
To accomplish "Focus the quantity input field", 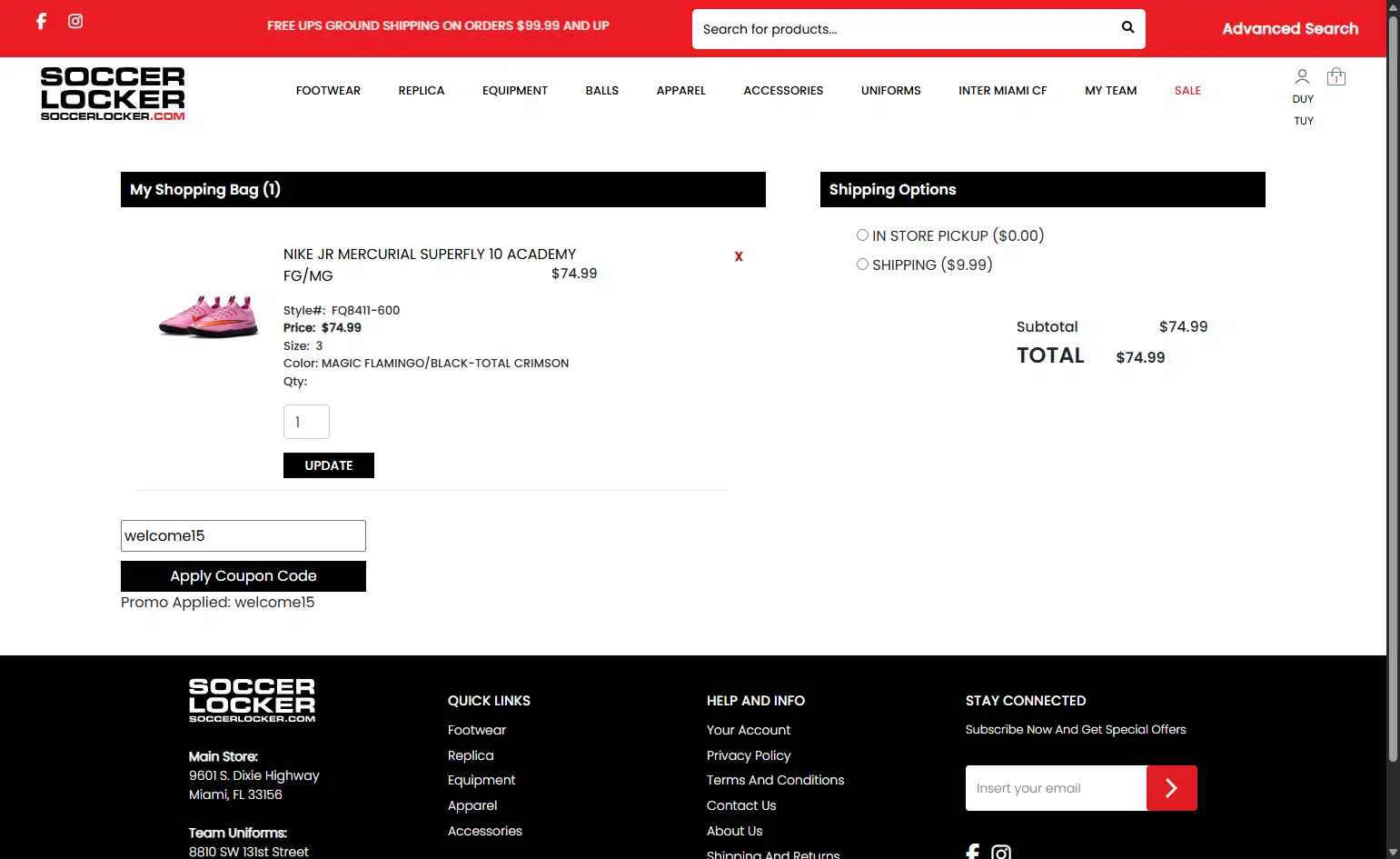I will click(306, 422).
